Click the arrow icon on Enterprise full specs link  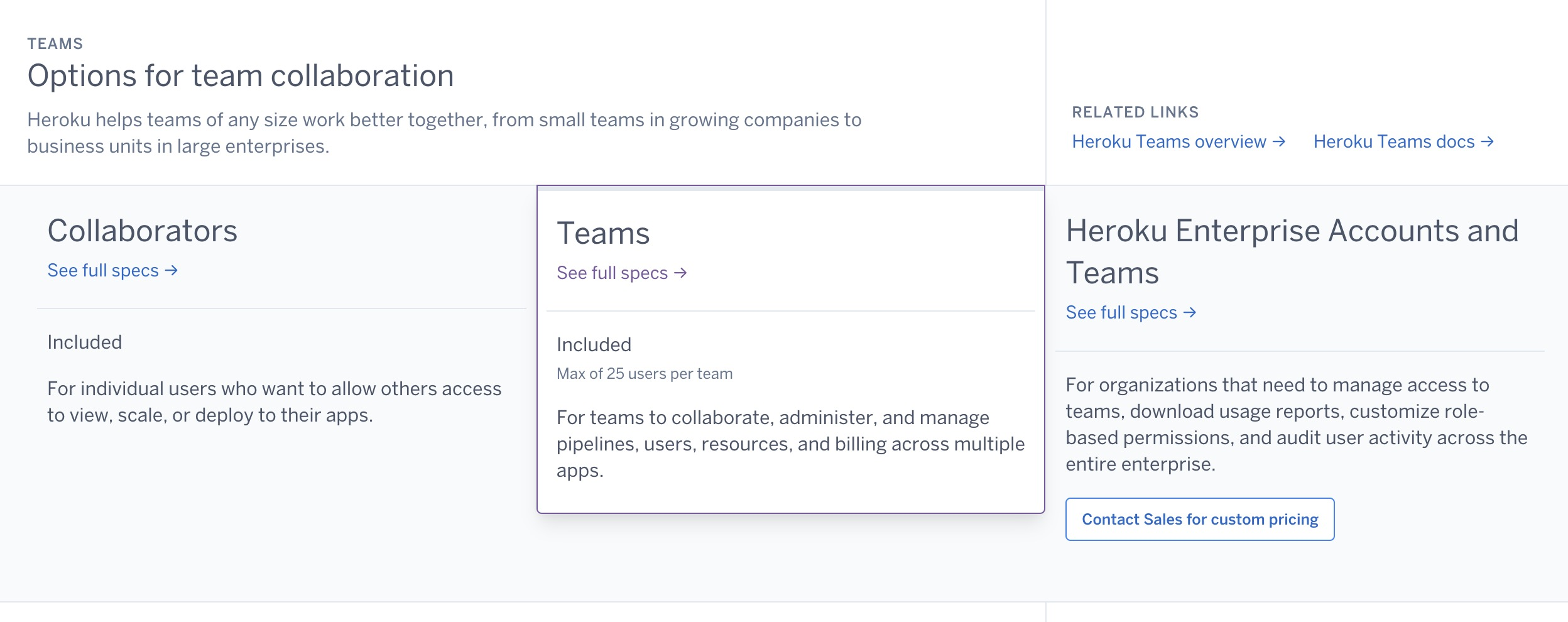(1190, 312)
